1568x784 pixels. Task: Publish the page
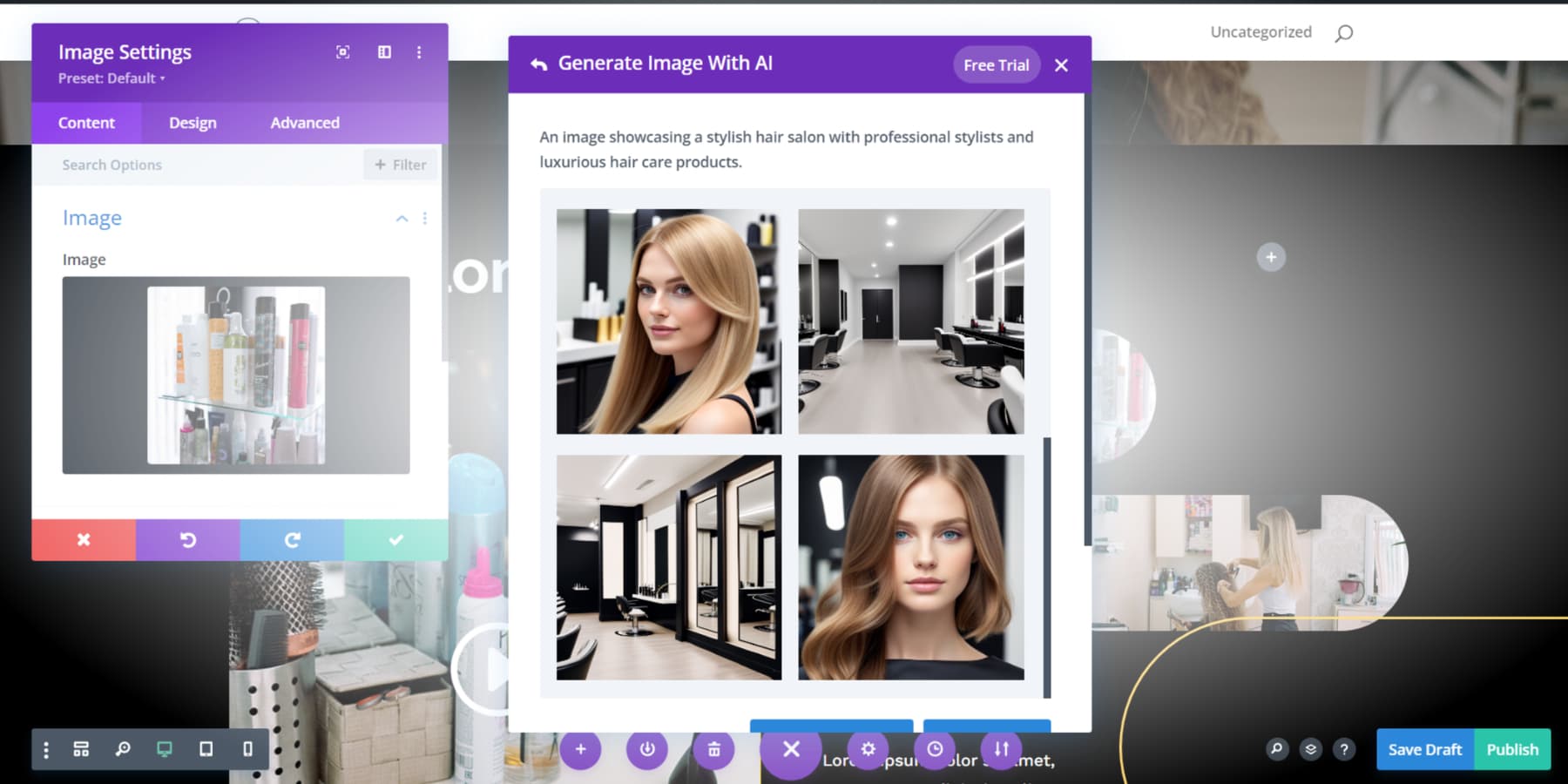click(x=1512, y=749)
